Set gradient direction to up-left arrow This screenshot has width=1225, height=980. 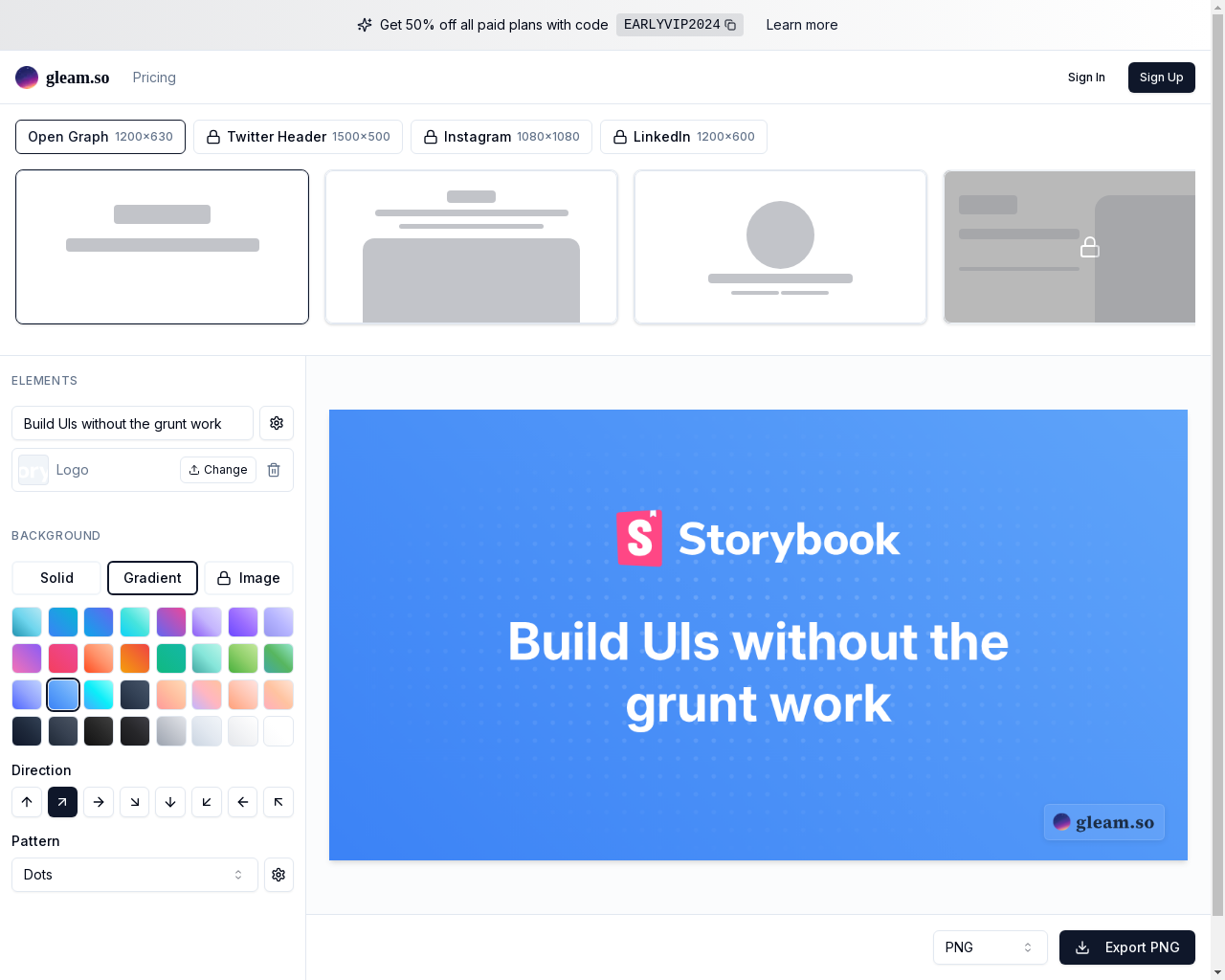278,802
